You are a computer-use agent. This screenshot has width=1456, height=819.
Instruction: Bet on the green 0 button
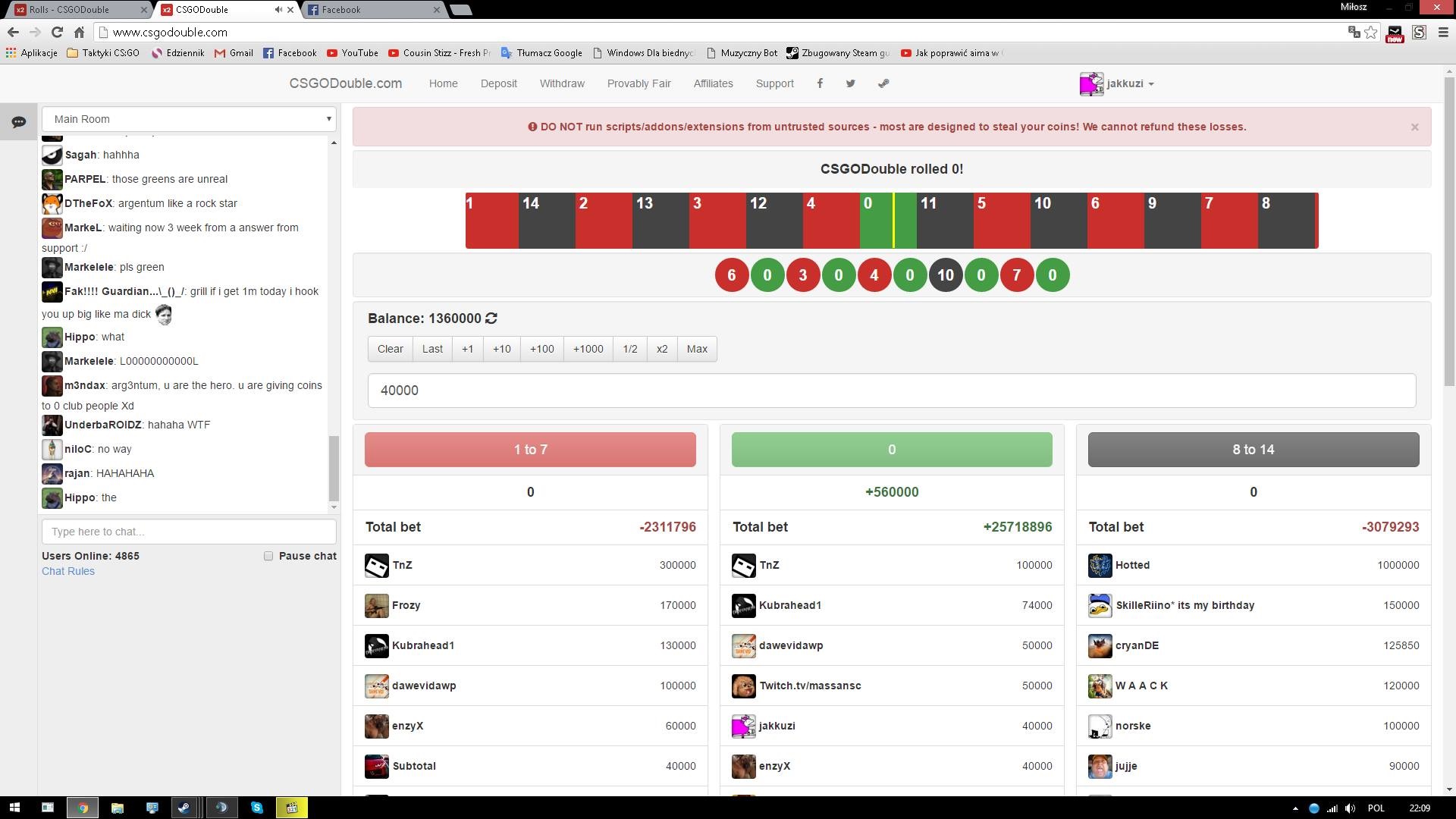coord(891,450)
